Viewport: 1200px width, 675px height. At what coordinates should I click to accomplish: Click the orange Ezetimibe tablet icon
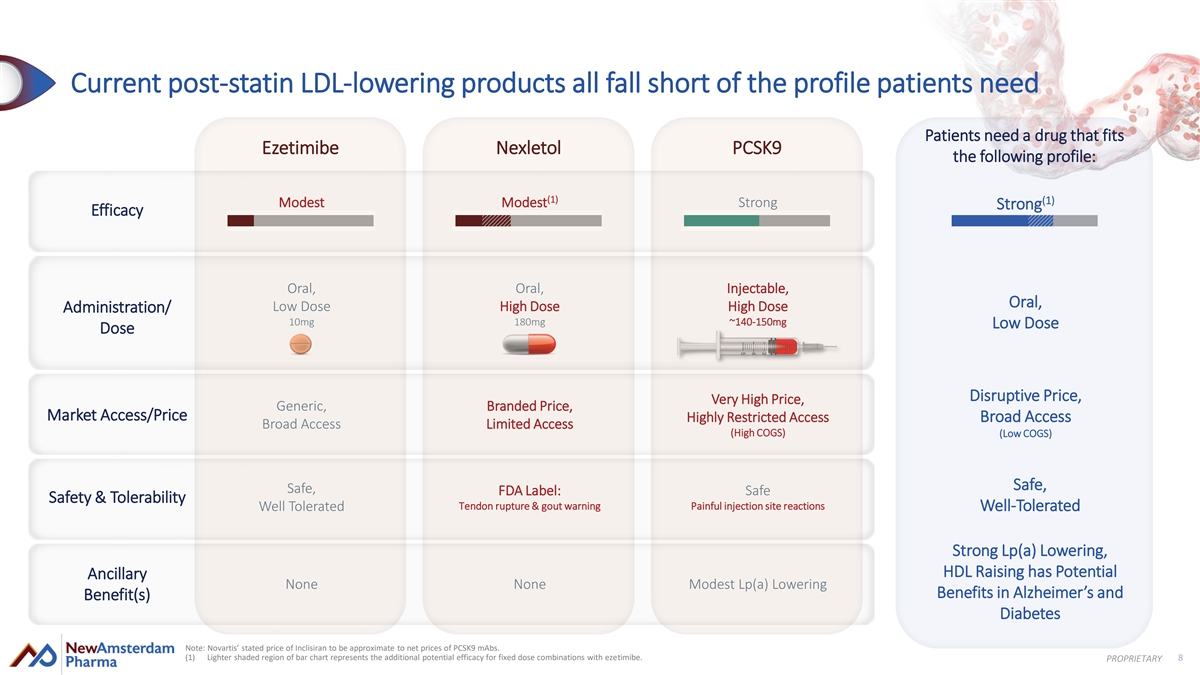[x=300, y=344]
